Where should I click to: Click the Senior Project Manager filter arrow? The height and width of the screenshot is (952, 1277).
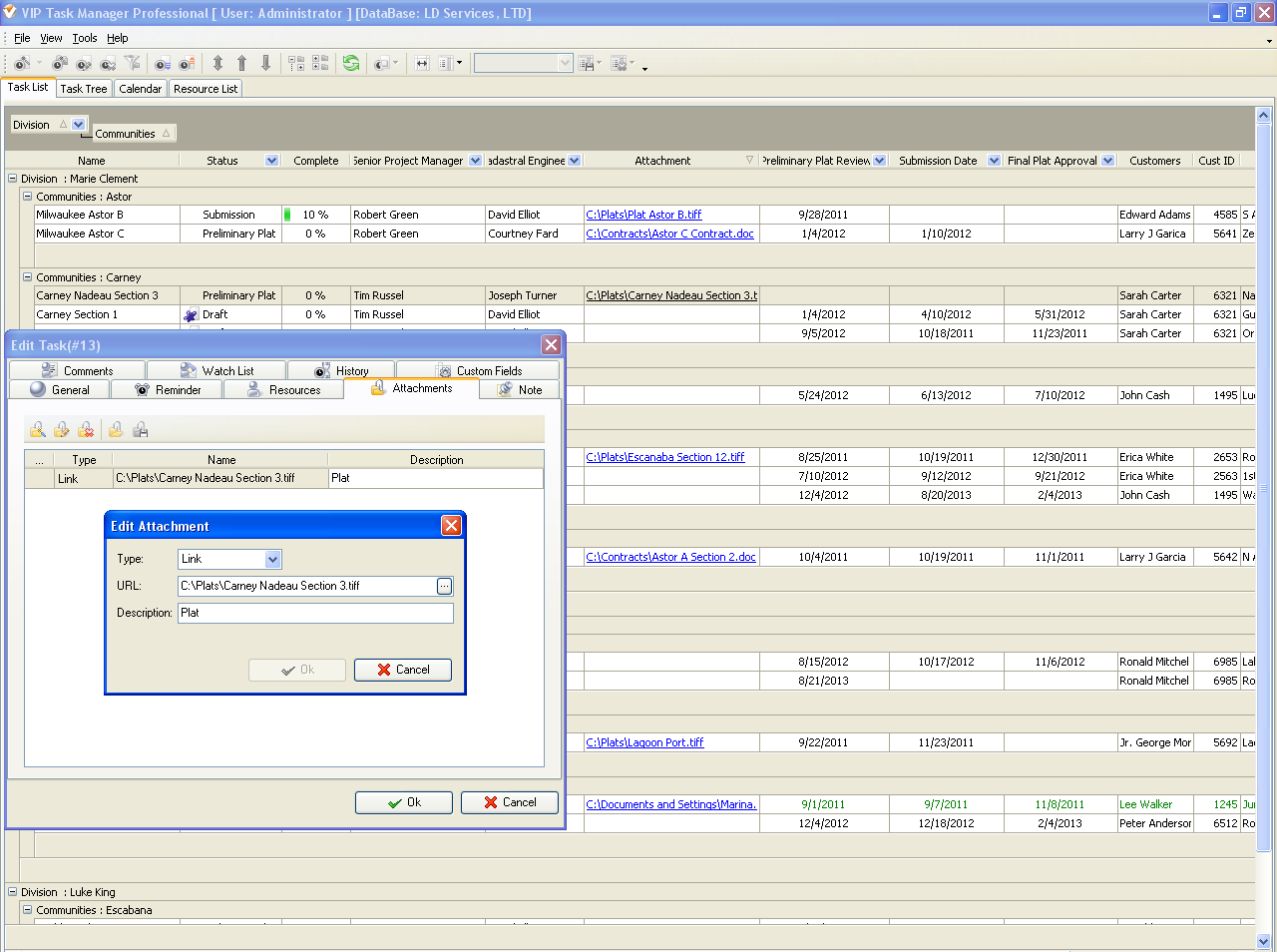[476, 160]
